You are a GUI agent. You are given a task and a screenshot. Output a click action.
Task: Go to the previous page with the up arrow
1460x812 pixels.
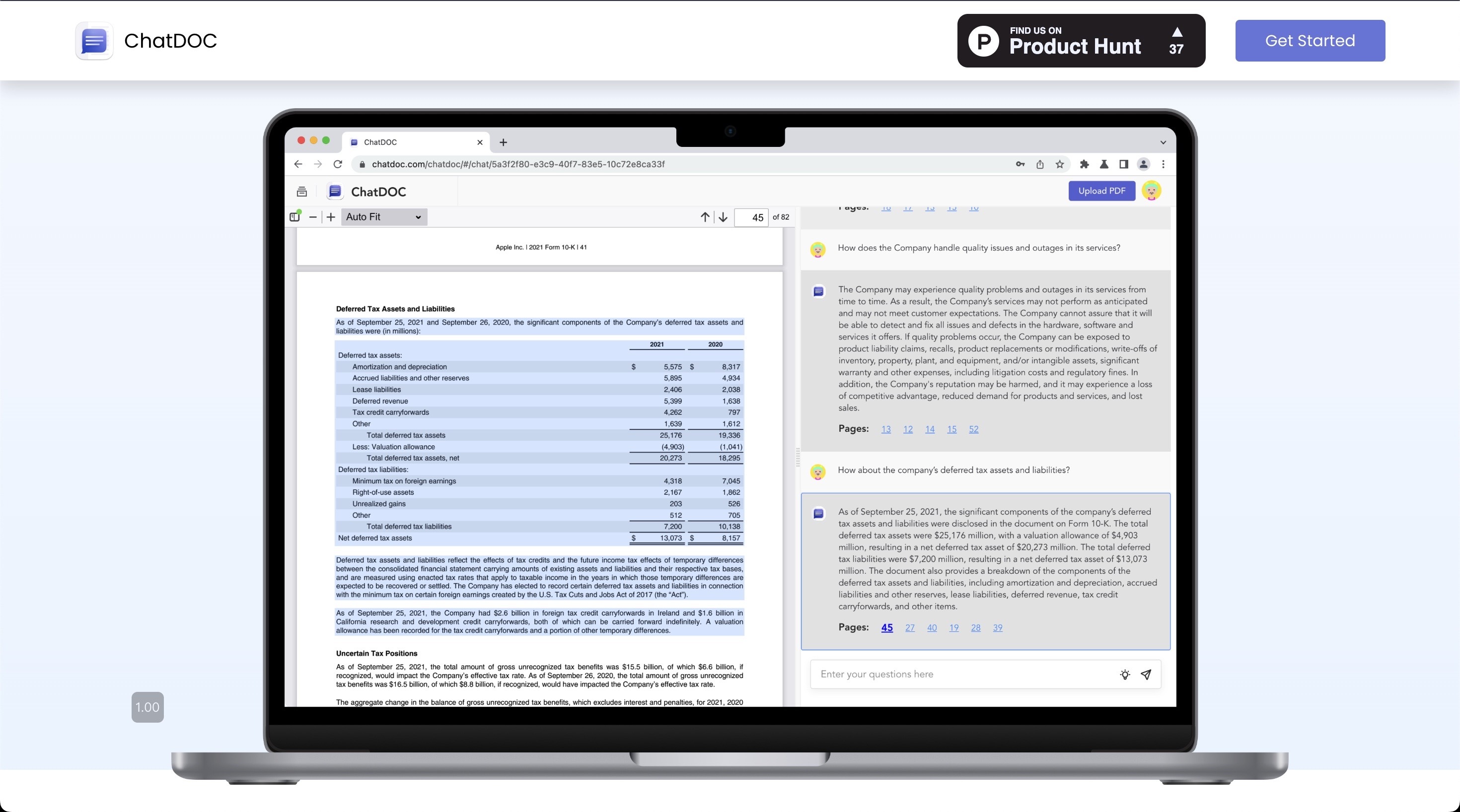(x=705, y=217)
